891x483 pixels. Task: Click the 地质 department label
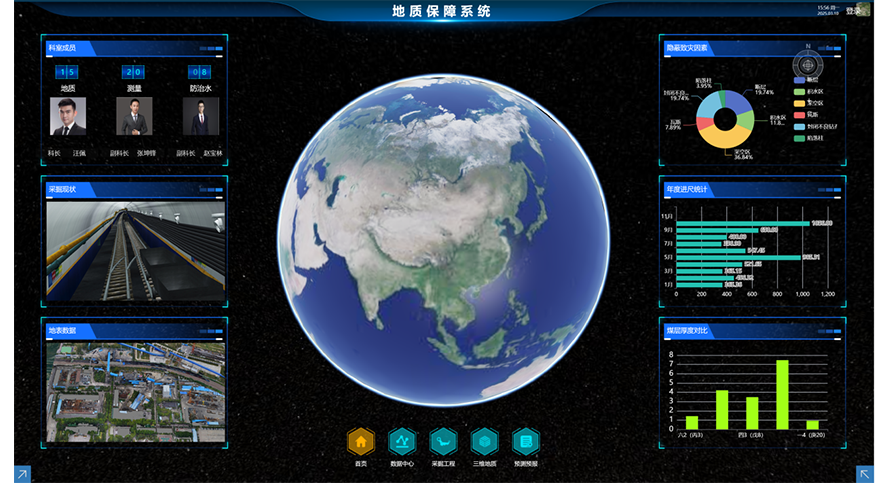coord(68,89)
